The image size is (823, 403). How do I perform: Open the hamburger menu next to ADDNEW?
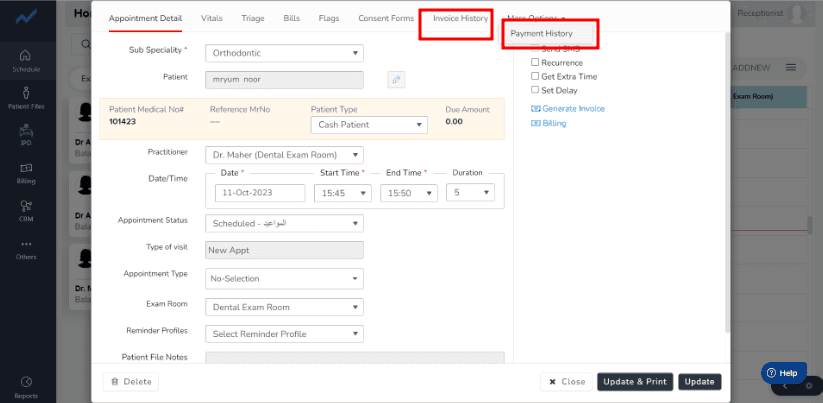tap(791, 68)
